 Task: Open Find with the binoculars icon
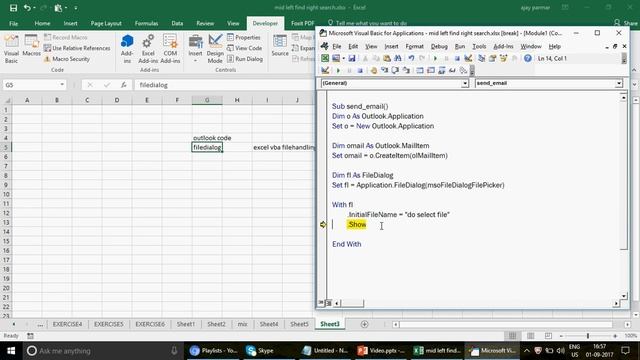tap(398, 58)
